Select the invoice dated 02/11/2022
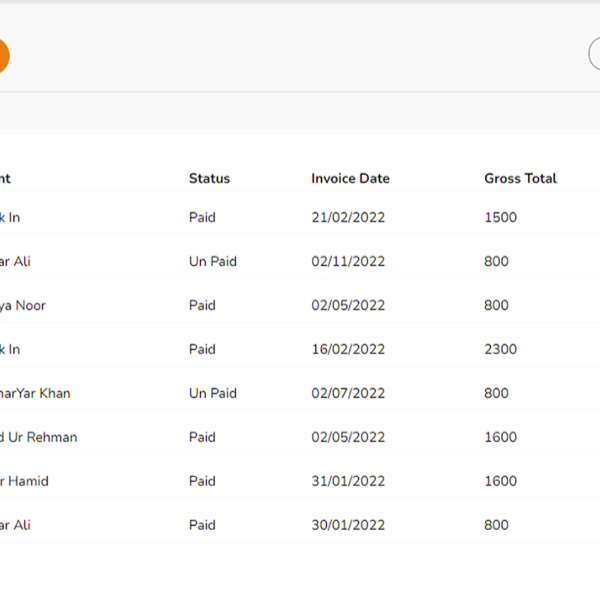 pos(347,261)
